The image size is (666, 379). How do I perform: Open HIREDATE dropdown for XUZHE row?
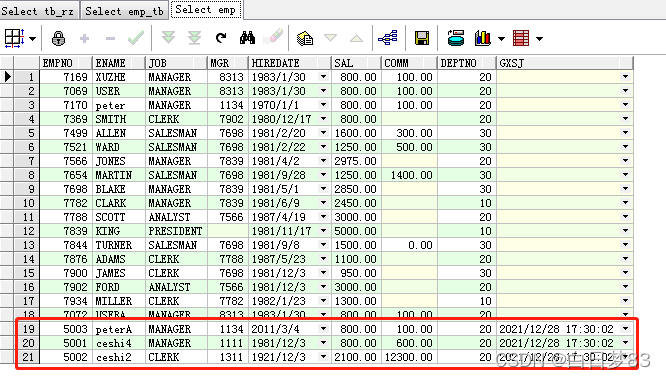click(324, 77)
